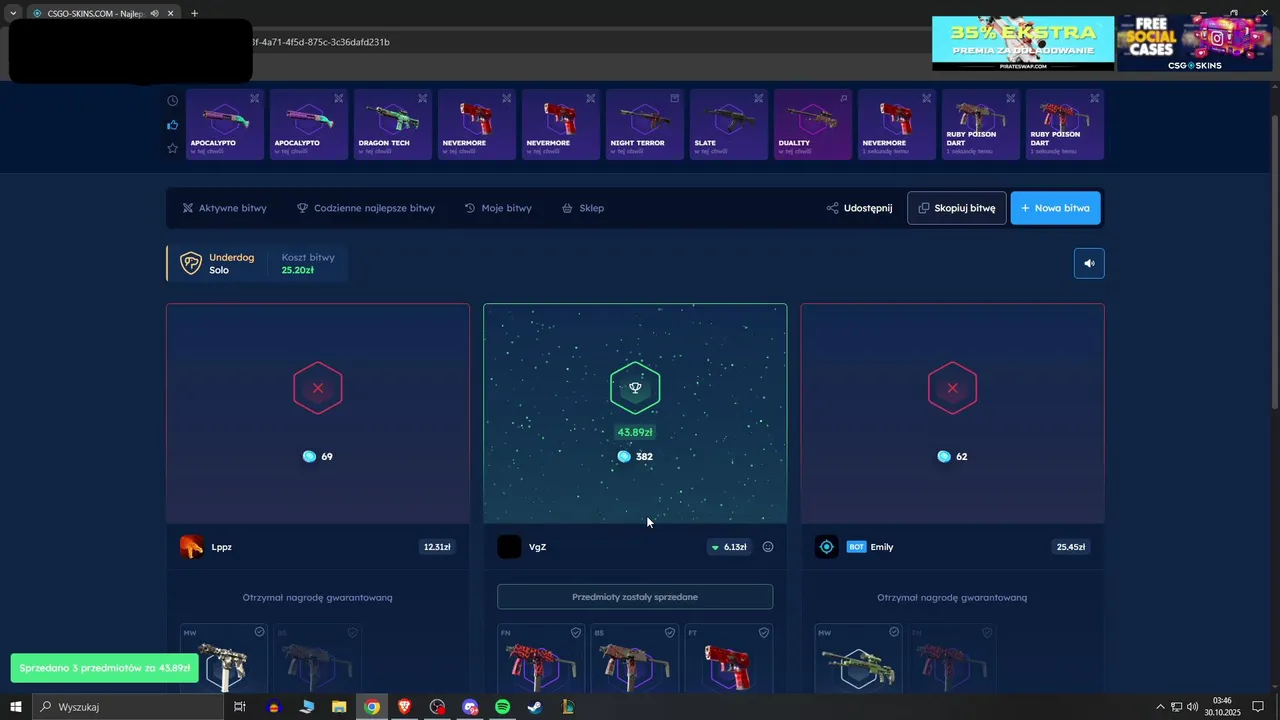
Task: Open File Explorer from taskbar
Action: (339, 707)
